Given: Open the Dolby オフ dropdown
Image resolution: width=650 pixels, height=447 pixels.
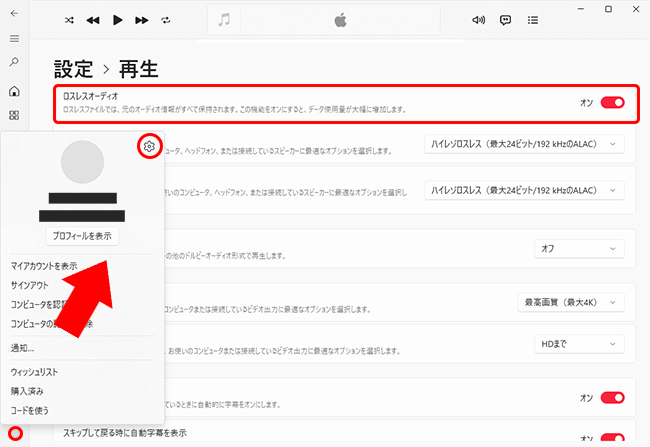Looking at the screenshot, I should [x=579, y=248].
